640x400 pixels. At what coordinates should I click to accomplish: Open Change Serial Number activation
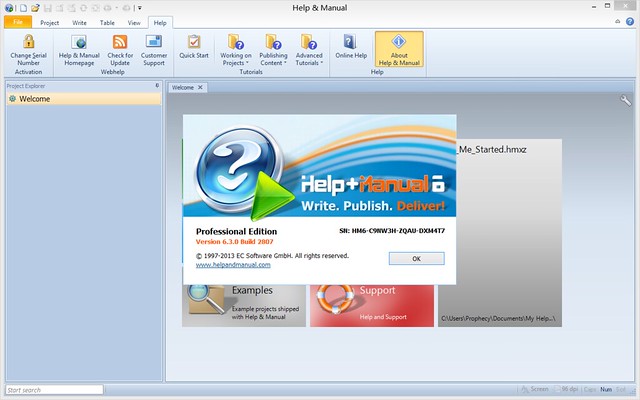click(x=28, y=50)
